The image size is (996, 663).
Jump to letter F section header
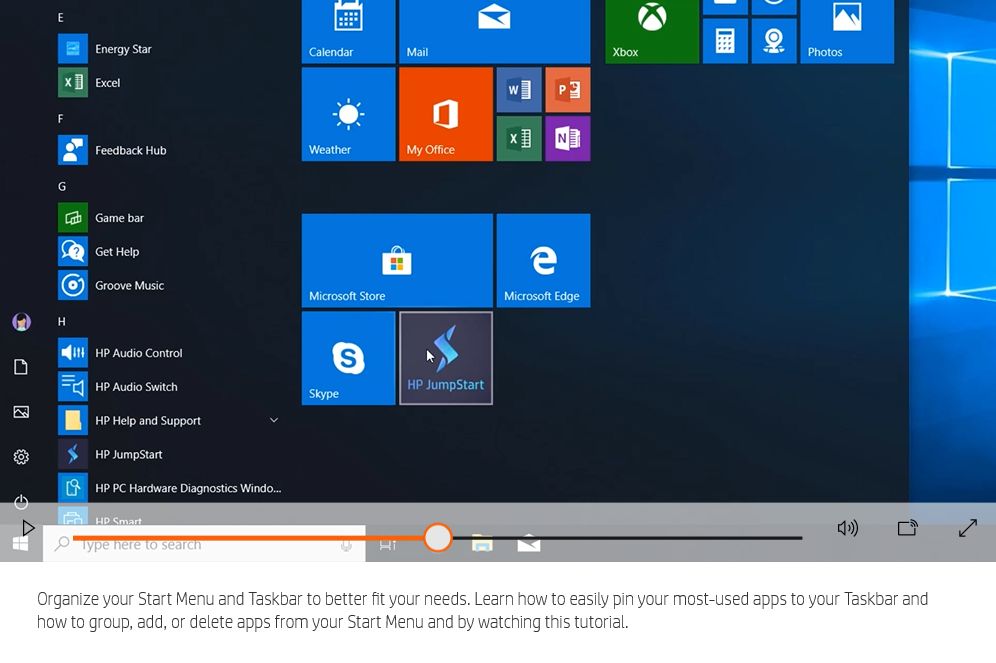61,119
